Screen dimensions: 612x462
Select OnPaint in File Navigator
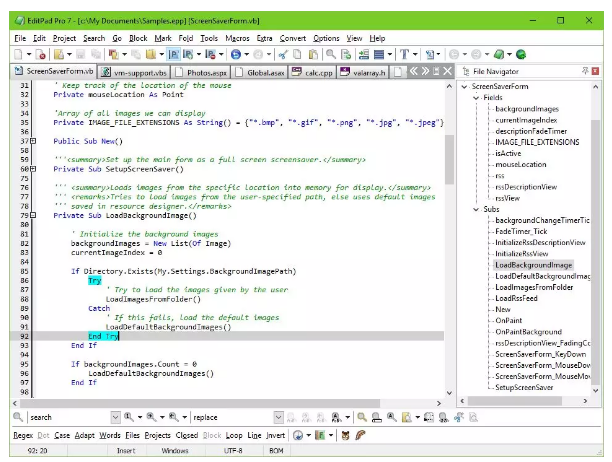[509, 320]
